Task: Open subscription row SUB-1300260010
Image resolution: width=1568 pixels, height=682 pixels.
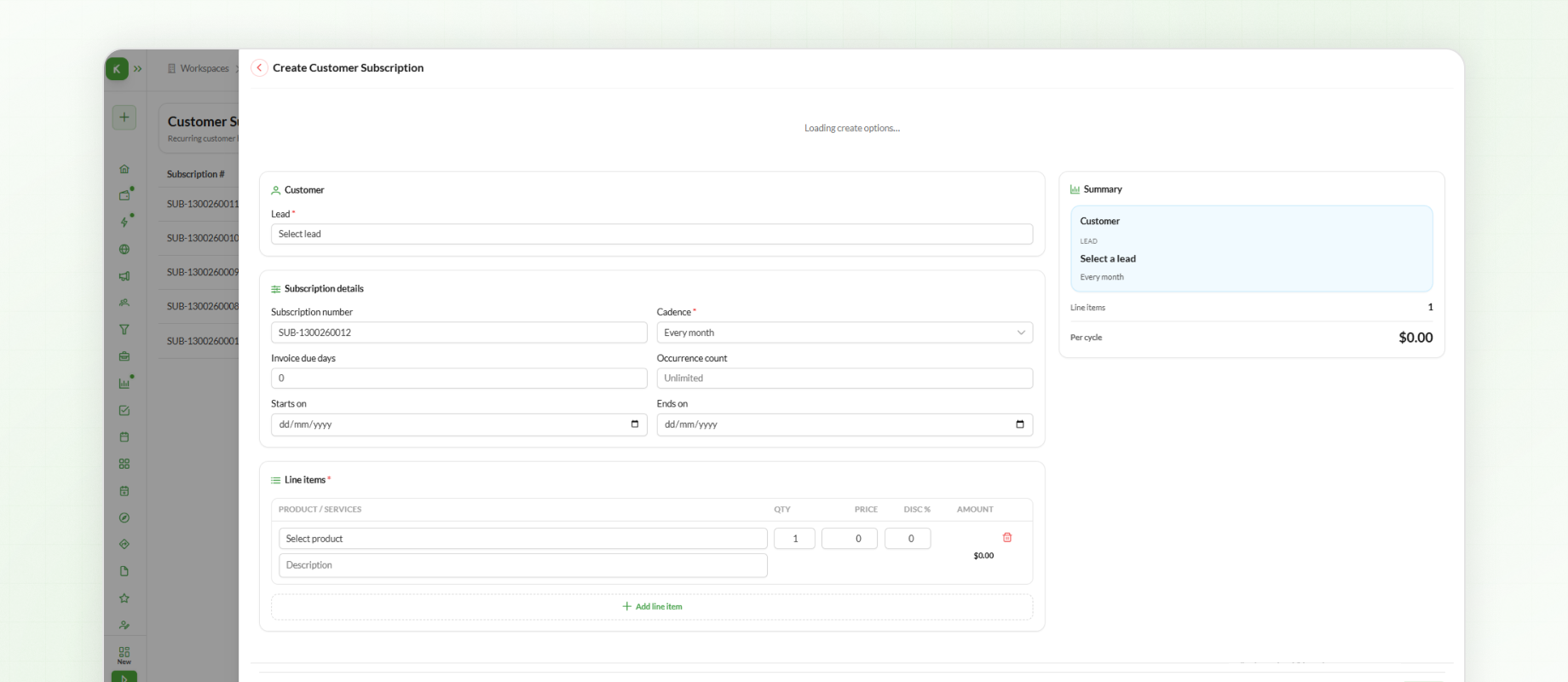Action: click(203, 239)
